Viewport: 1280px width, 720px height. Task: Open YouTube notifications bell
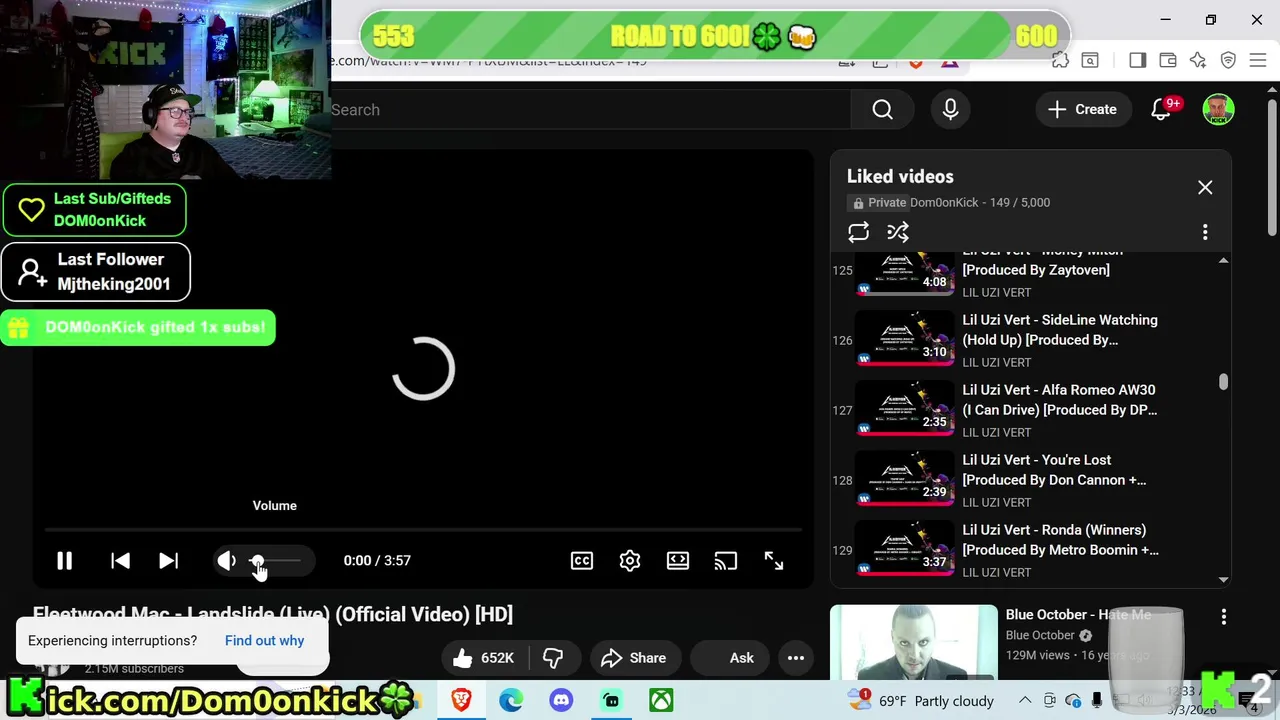click(1161, 110)
